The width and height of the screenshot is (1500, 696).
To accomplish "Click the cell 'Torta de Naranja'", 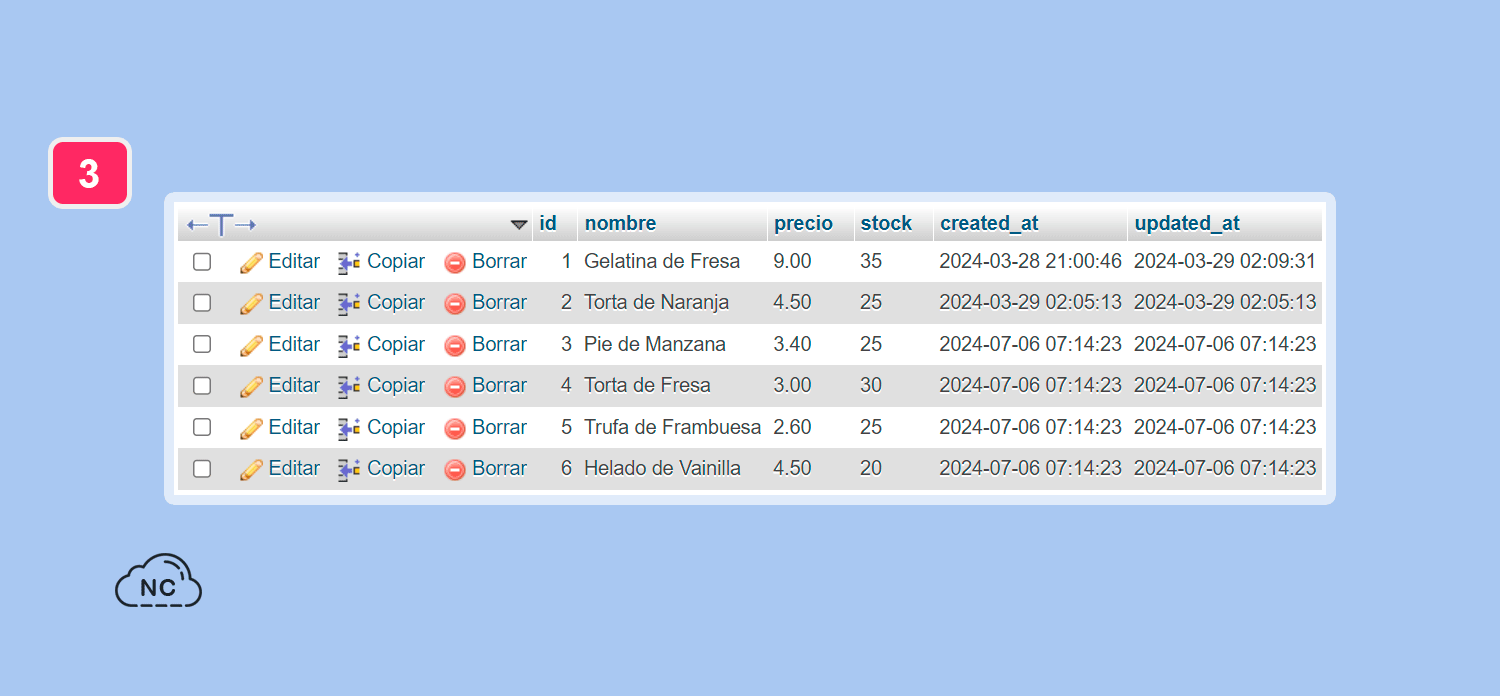I will point(657,302).
